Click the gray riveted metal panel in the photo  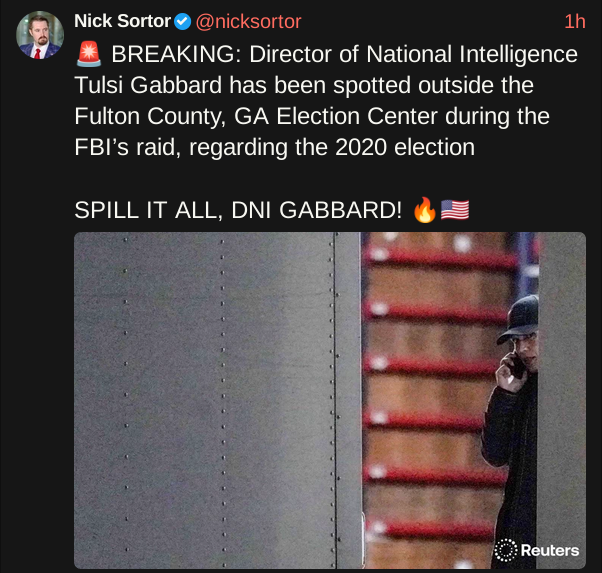point(210,400)
